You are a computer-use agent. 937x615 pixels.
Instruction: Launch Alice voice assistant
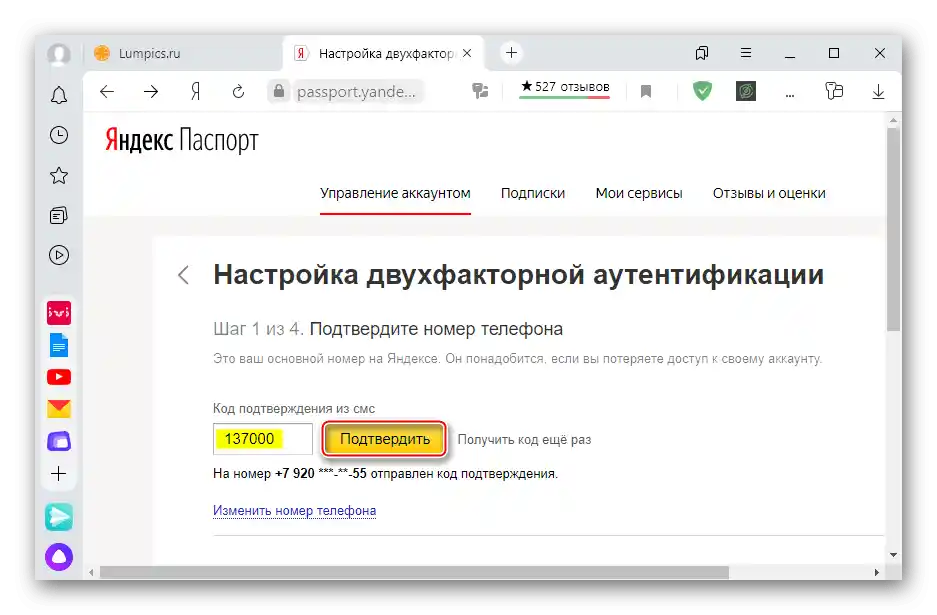pos(59,557)
